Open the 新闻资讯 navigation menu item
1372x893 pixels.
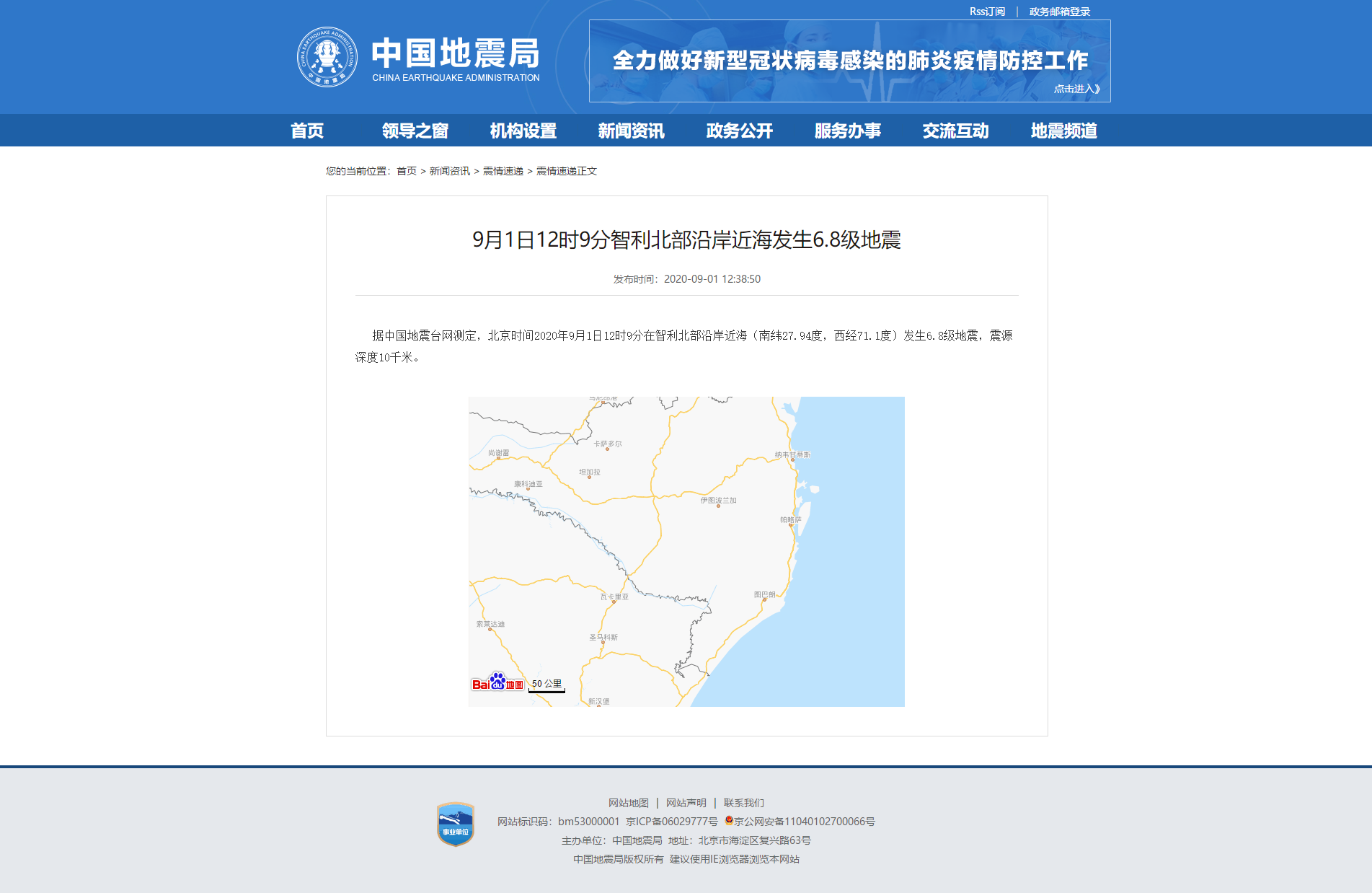pyautogui.click(x=631, y=131)
